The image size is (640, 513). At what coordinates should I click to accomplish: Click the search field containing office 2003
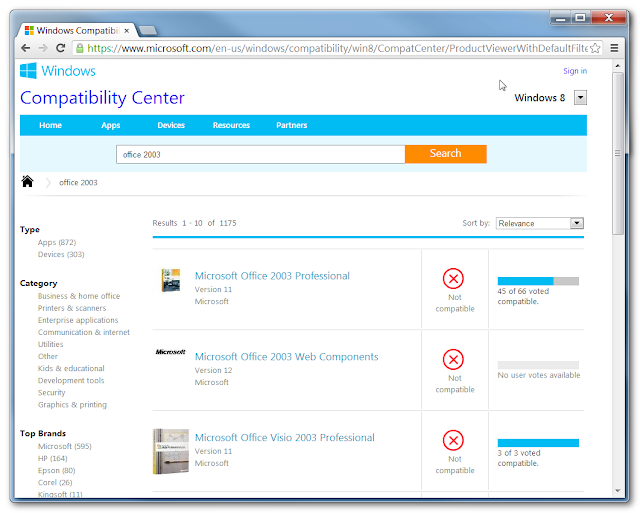[260, 154]
